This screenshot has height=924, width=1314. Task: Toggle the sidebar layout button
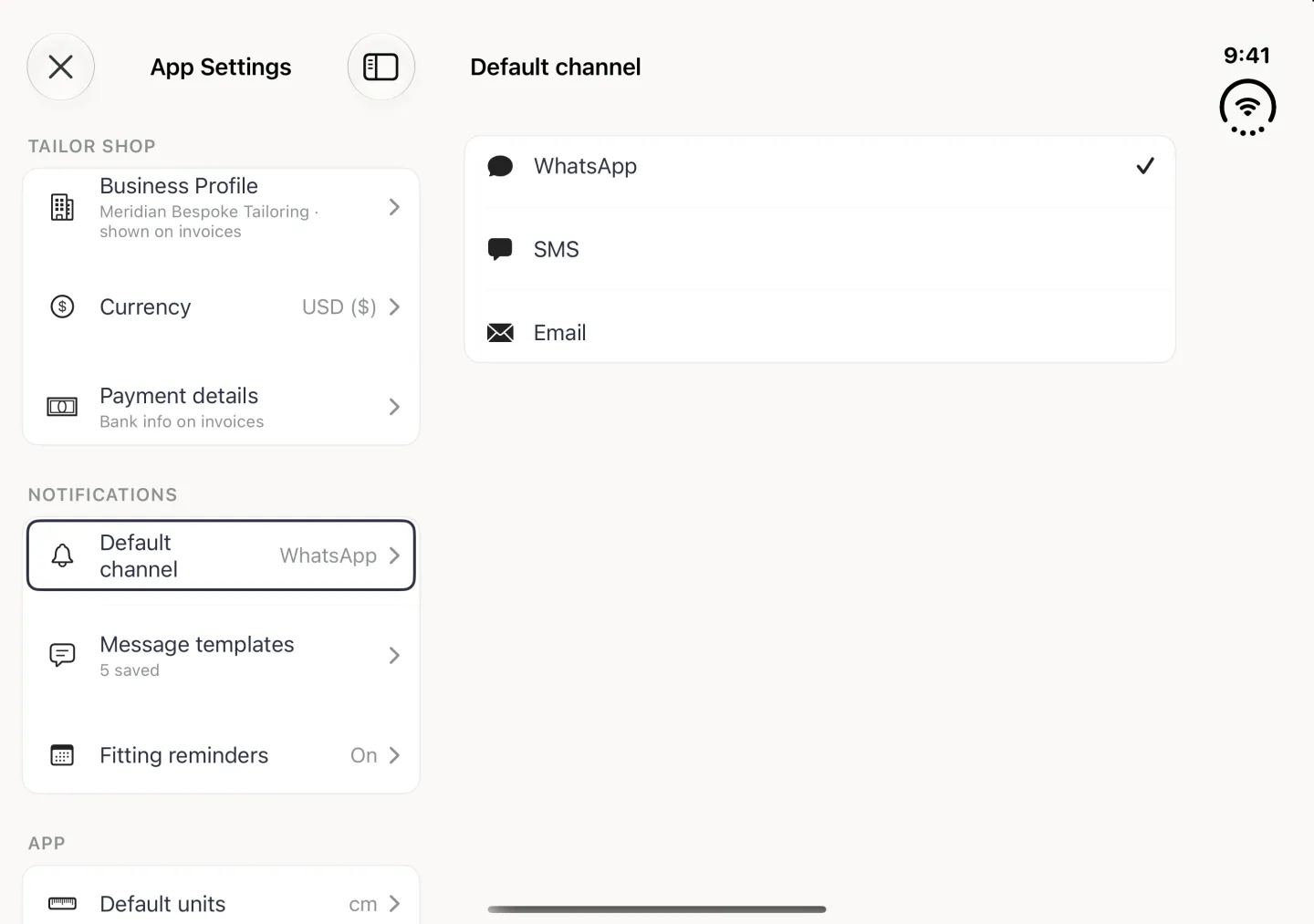[x=381, y=67]
